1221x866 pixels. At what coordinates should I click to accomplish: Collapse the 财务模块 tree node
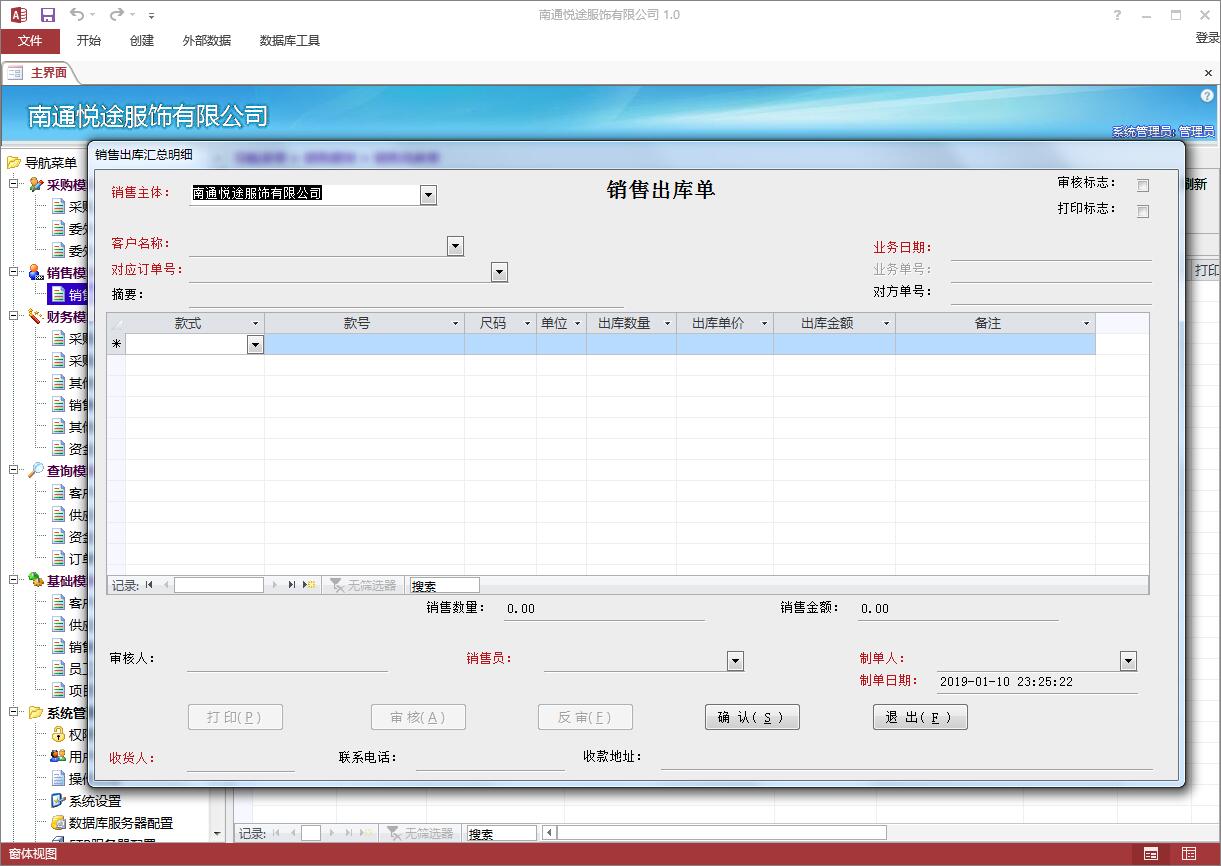[x=14, y=316]
